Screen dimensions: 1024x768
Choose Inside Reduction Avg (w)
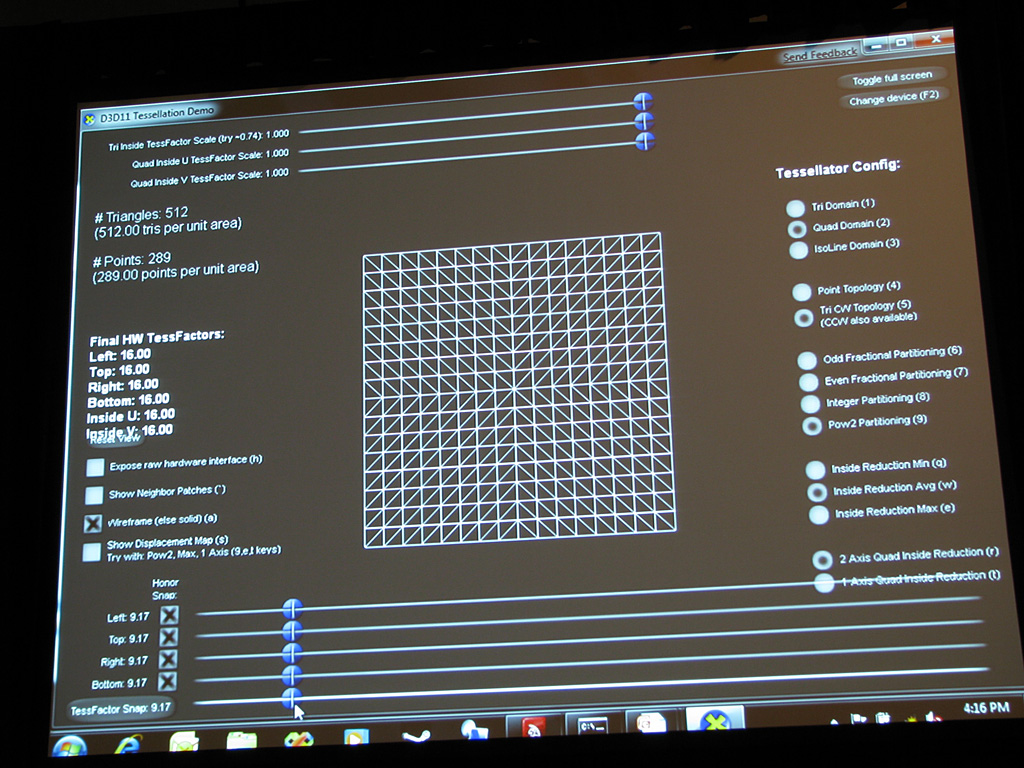click(817, 492)
